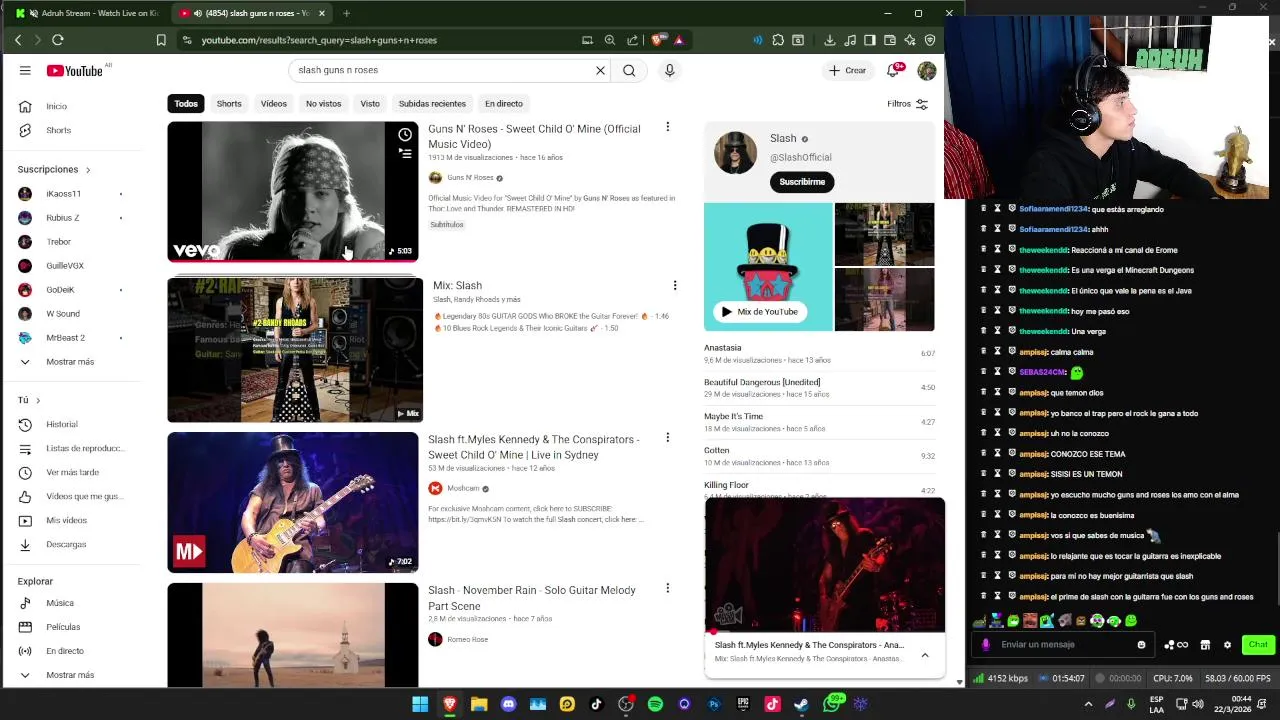Open the YouTube account avatar menu
This screenshot has height=720, width=1280.
tap(927, 70)
